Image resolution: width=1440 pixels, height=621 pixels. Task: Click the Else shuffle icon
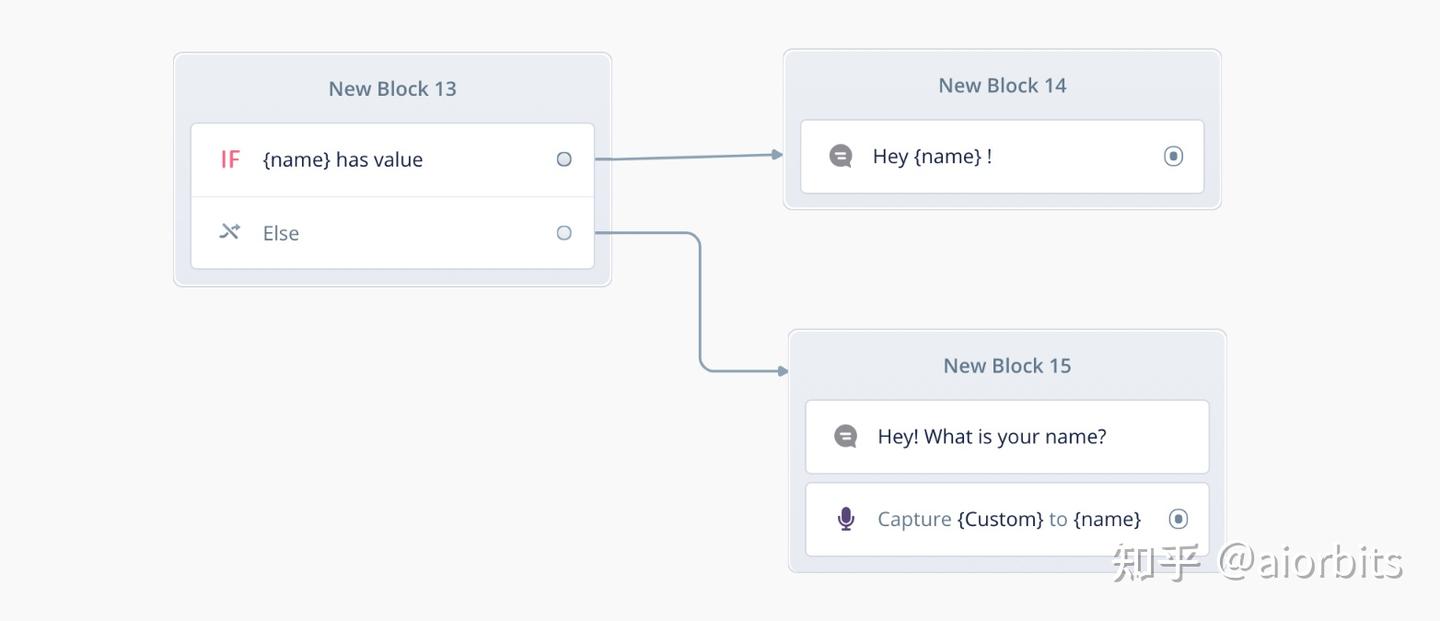pos(230,232)
